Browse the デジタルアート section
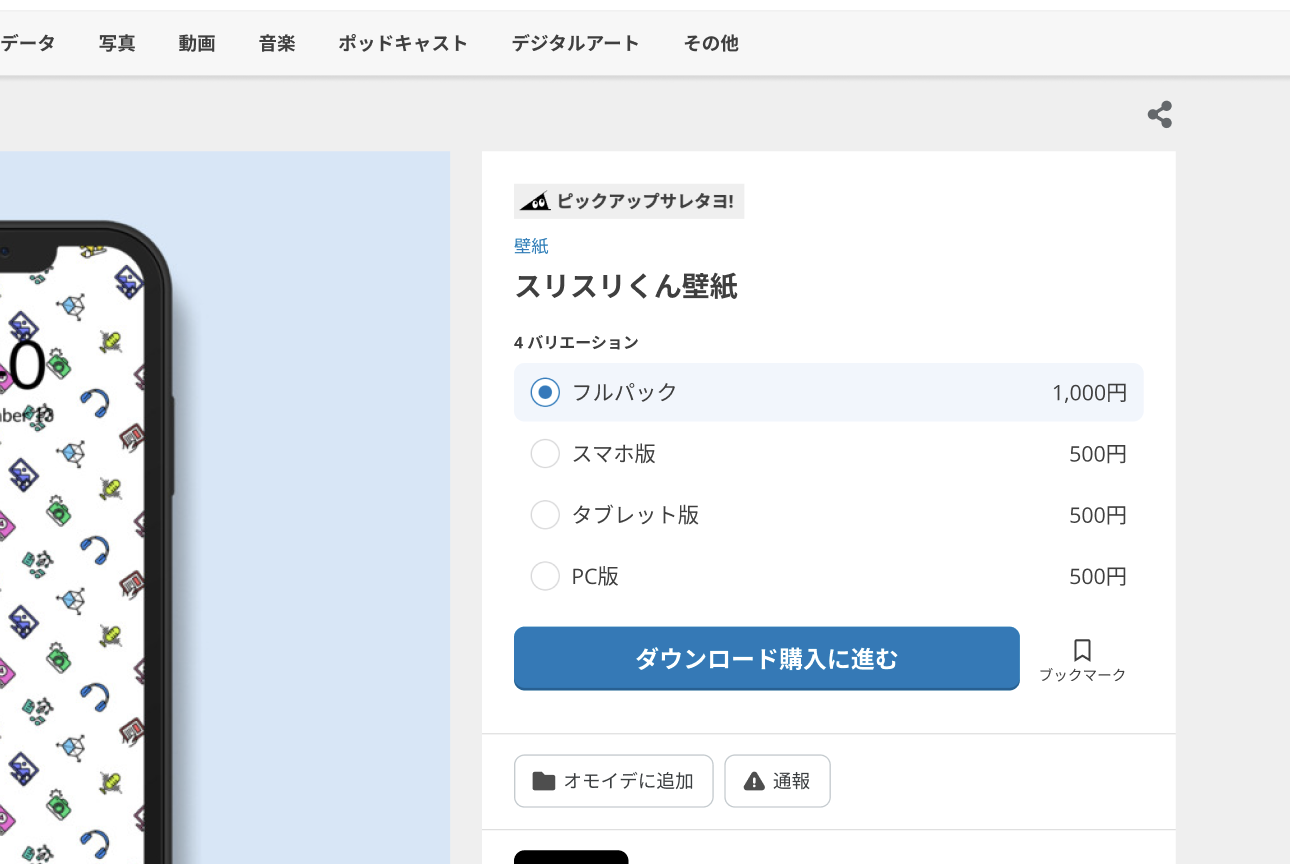 click(x=575, y=43)
